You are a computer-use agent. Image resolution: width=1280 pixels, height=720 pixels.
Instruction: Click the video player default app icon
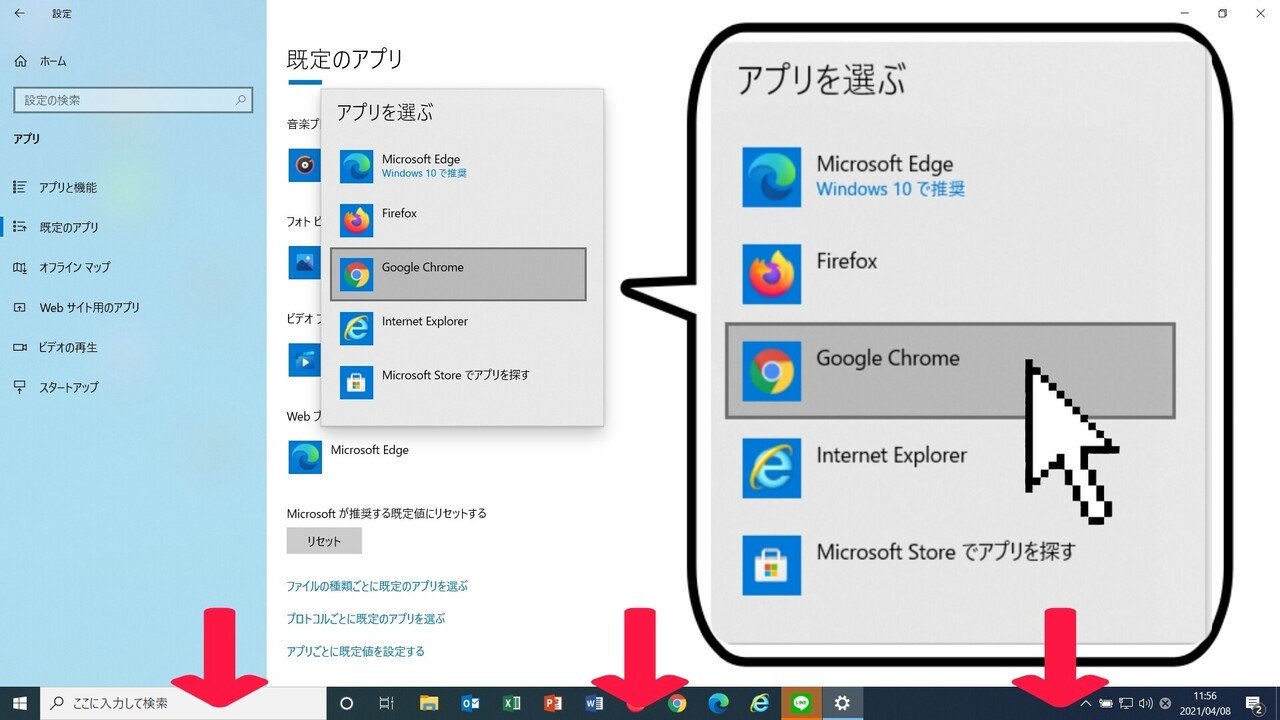tap(304, 359)
